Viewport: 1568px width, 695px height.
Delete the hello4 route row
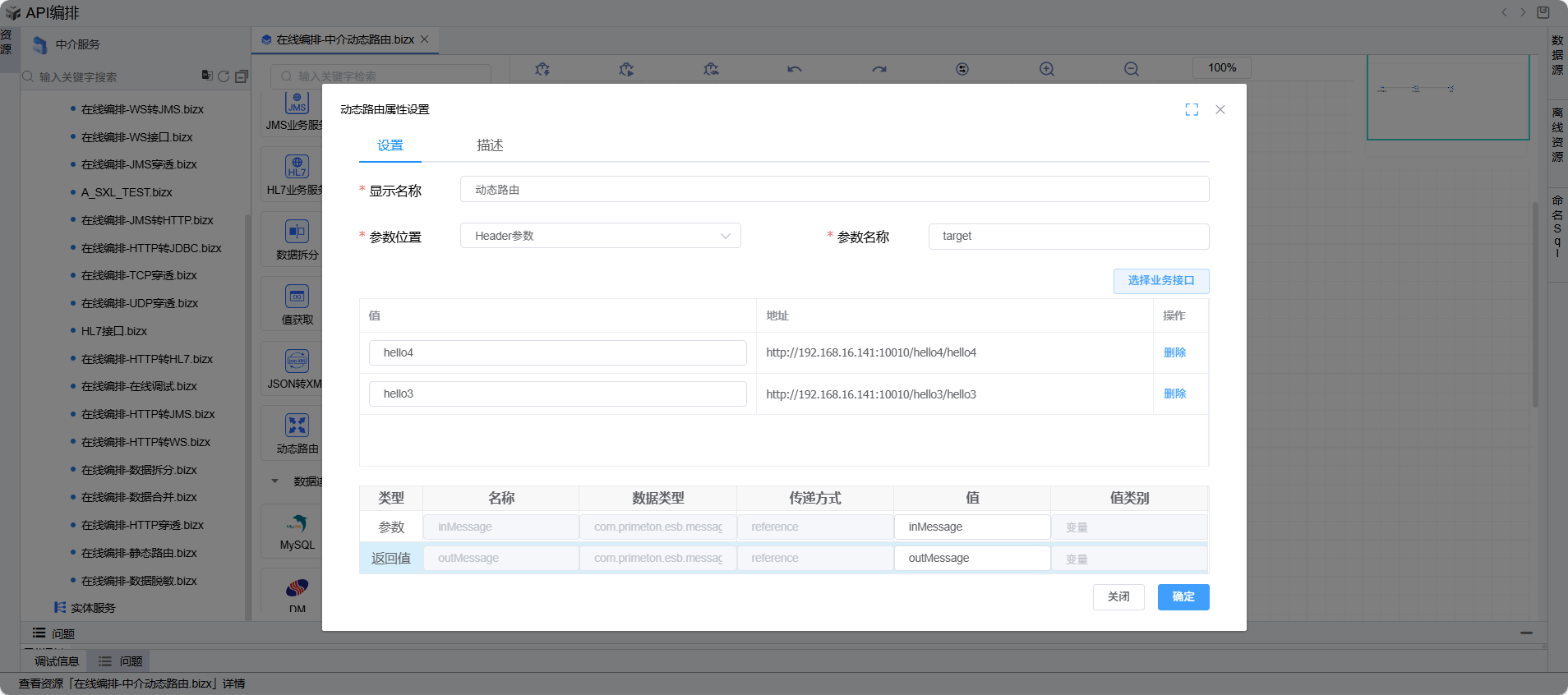click(1174, 352)
